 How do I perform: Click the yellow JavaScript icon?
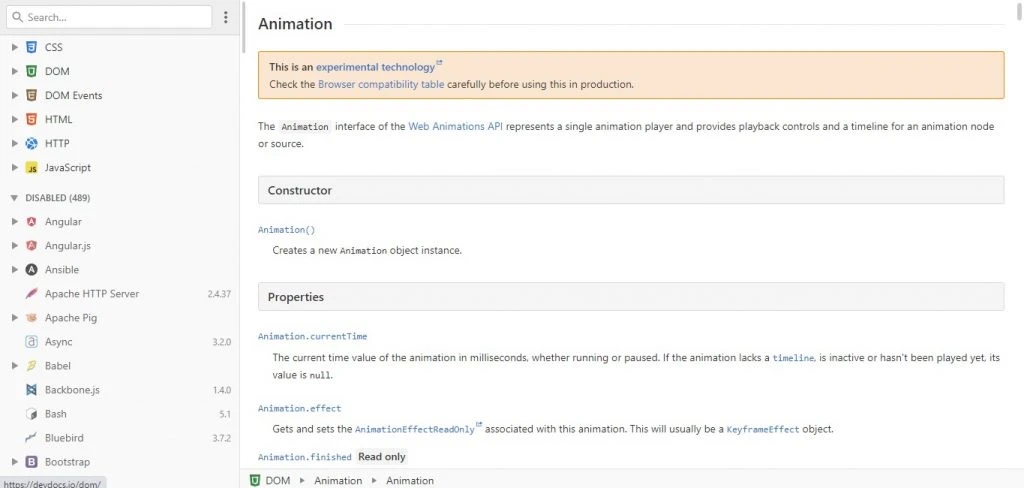(31, 168)
